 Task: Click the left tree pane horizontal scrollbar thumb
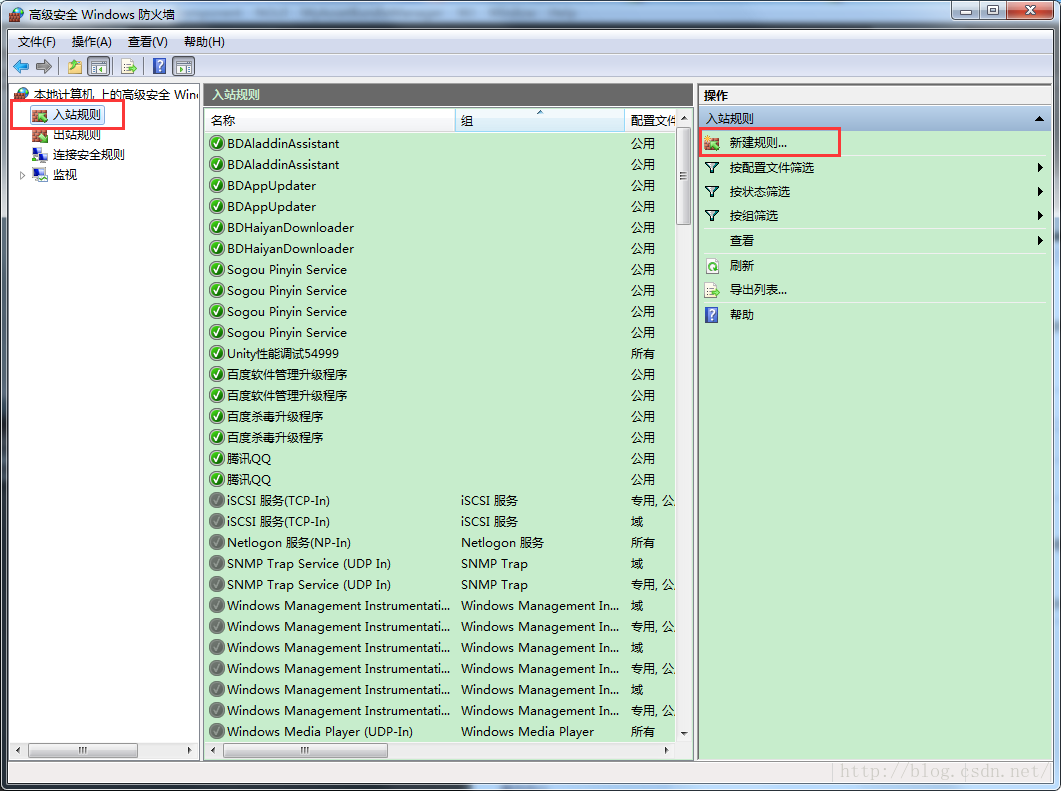(83, 750)
